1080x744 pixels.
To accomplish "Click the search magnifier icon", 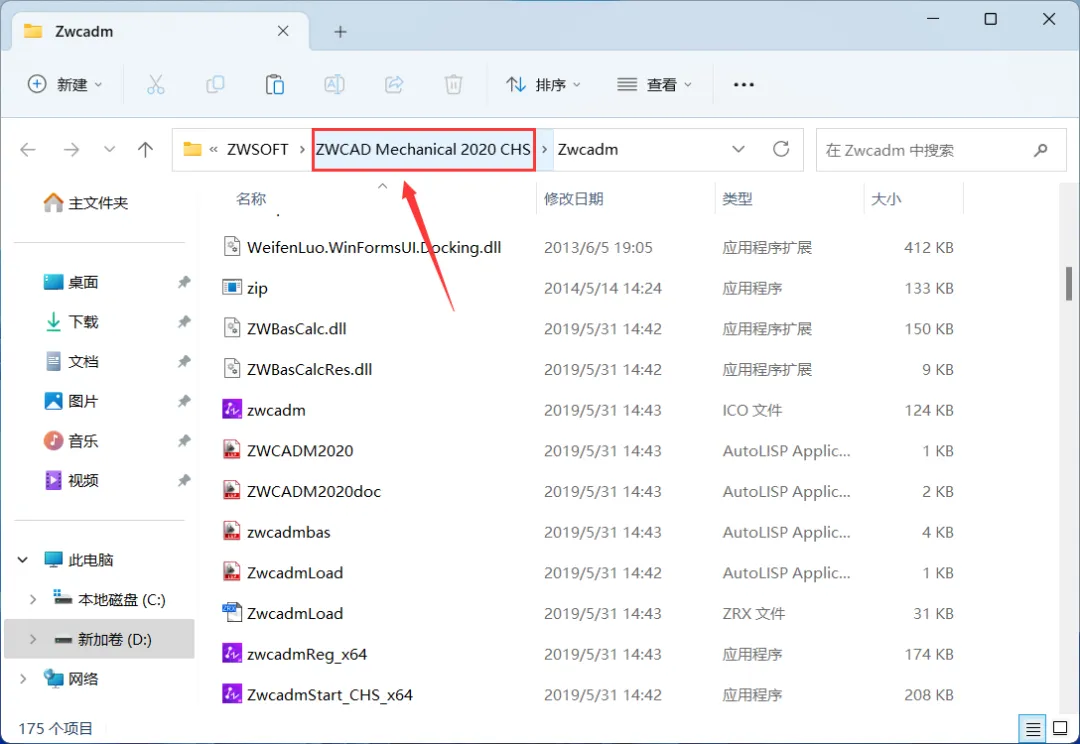I will 1041,149.
